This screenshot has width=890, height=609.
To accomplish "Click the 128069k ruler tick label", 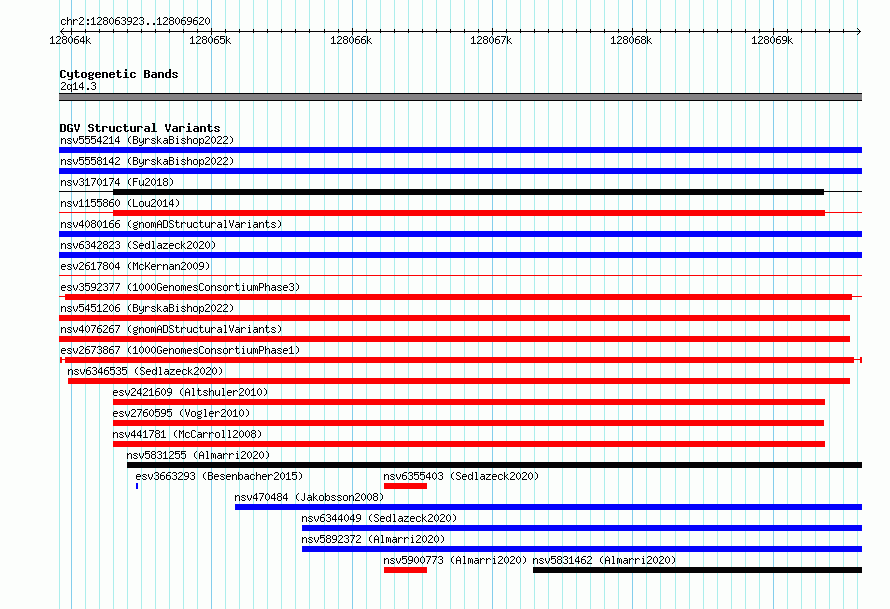I will point(772,40).
